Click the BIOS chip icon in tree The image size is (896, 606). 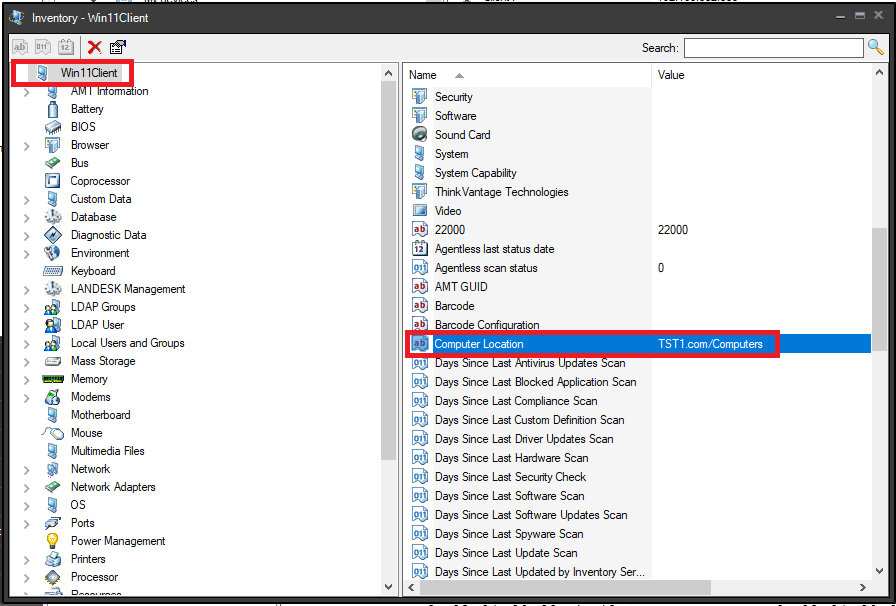point(53,127)
